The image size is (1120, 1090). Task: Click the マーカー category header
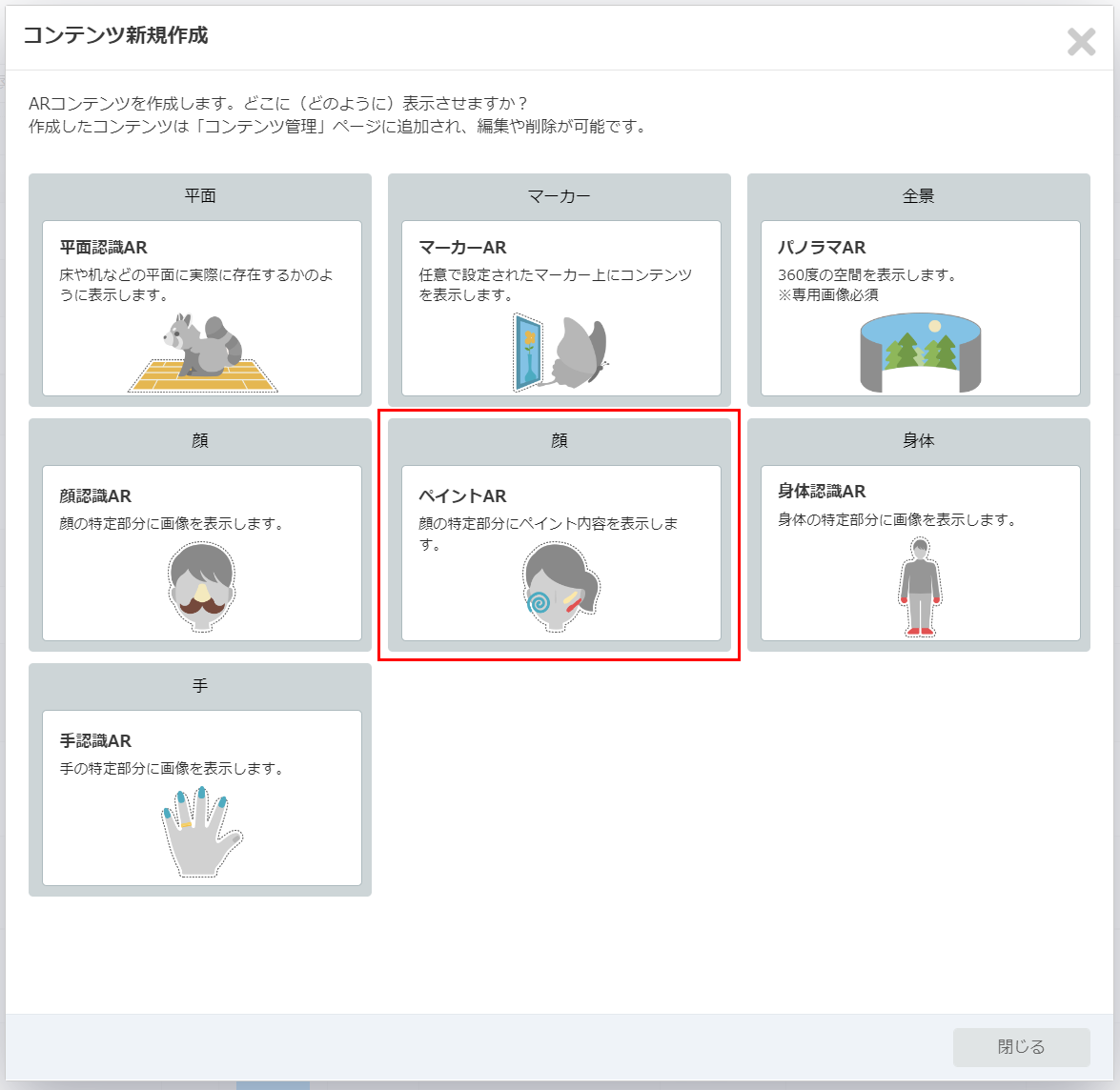560,195
